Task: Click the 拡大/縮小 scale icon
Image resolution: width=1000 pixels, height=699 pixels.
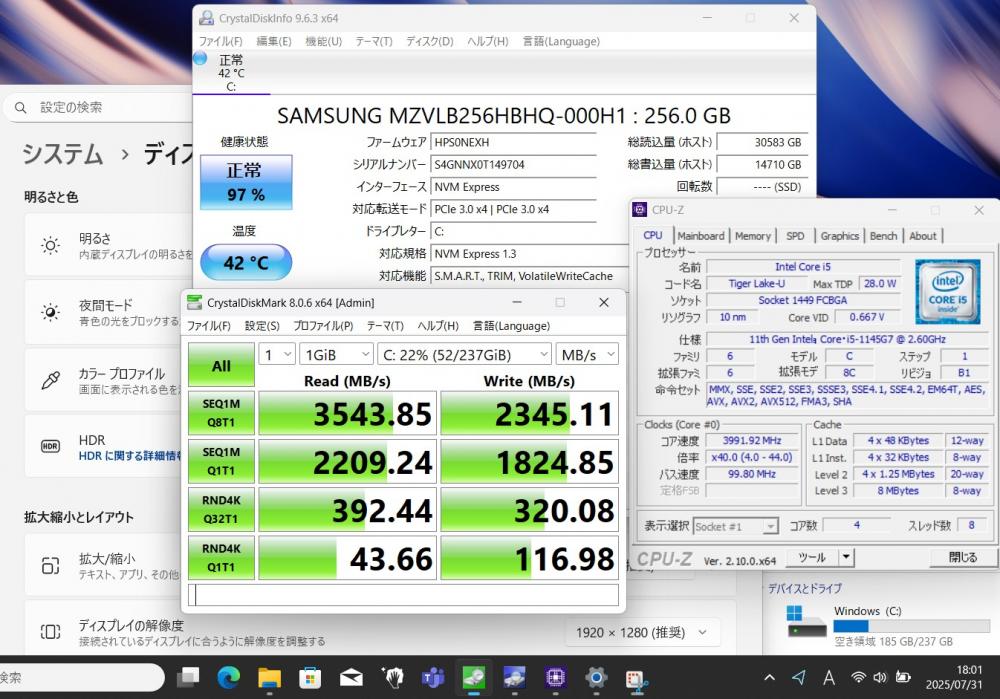Action: click(x=50, y=566)
